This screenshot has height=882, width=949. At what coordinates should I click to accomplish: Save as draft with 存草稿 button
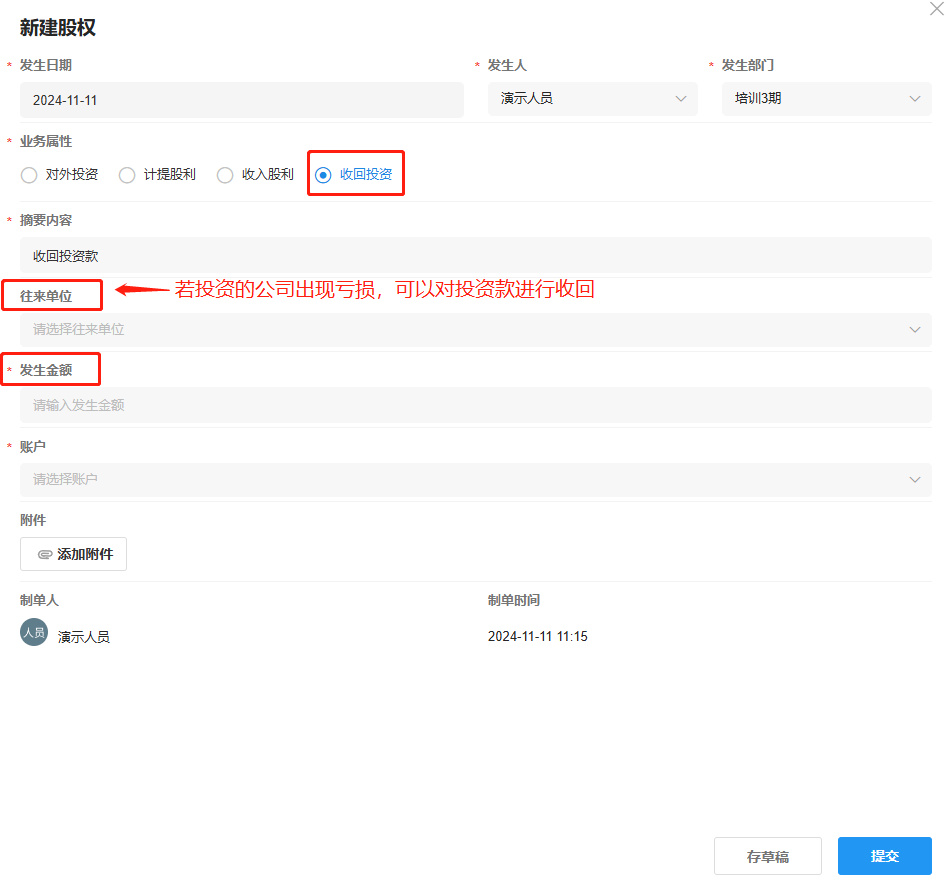[x=767, y=856]
